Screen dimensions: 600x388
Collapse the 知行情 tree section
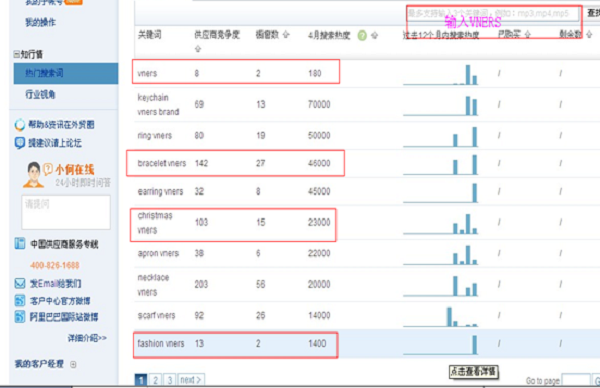coord(16,54)
